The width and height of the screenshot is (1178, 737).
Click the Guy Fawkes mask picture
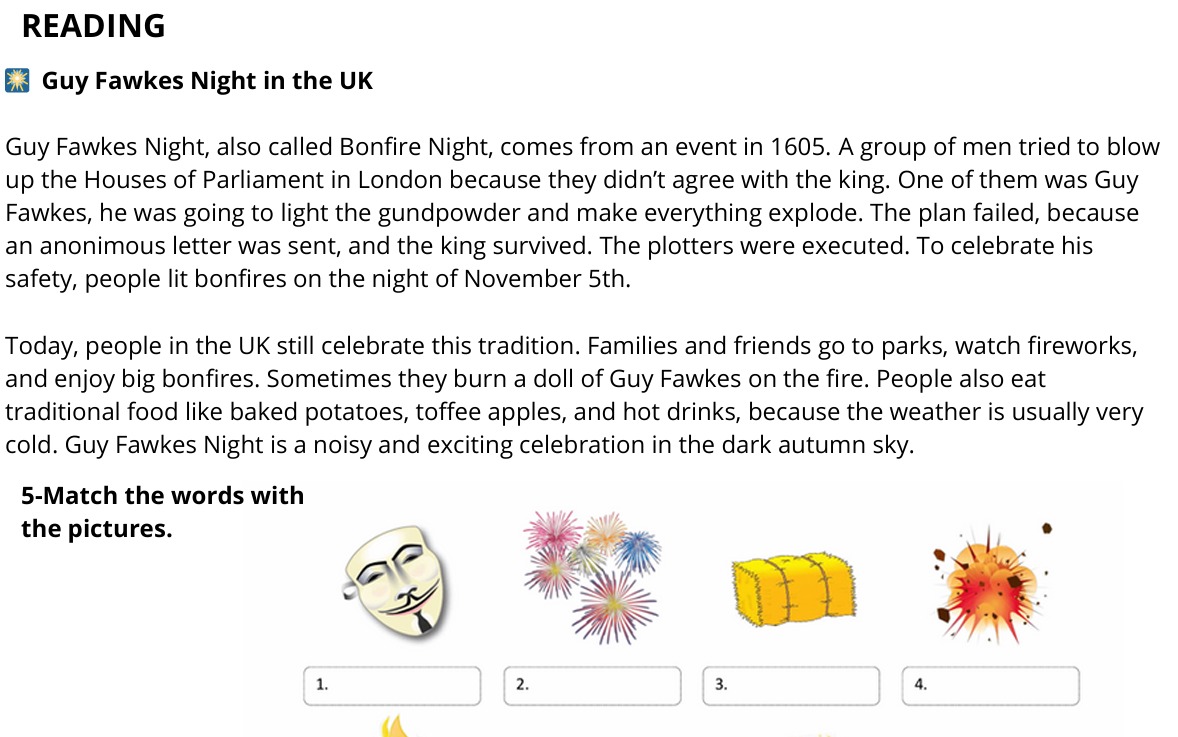coord(397,583)
